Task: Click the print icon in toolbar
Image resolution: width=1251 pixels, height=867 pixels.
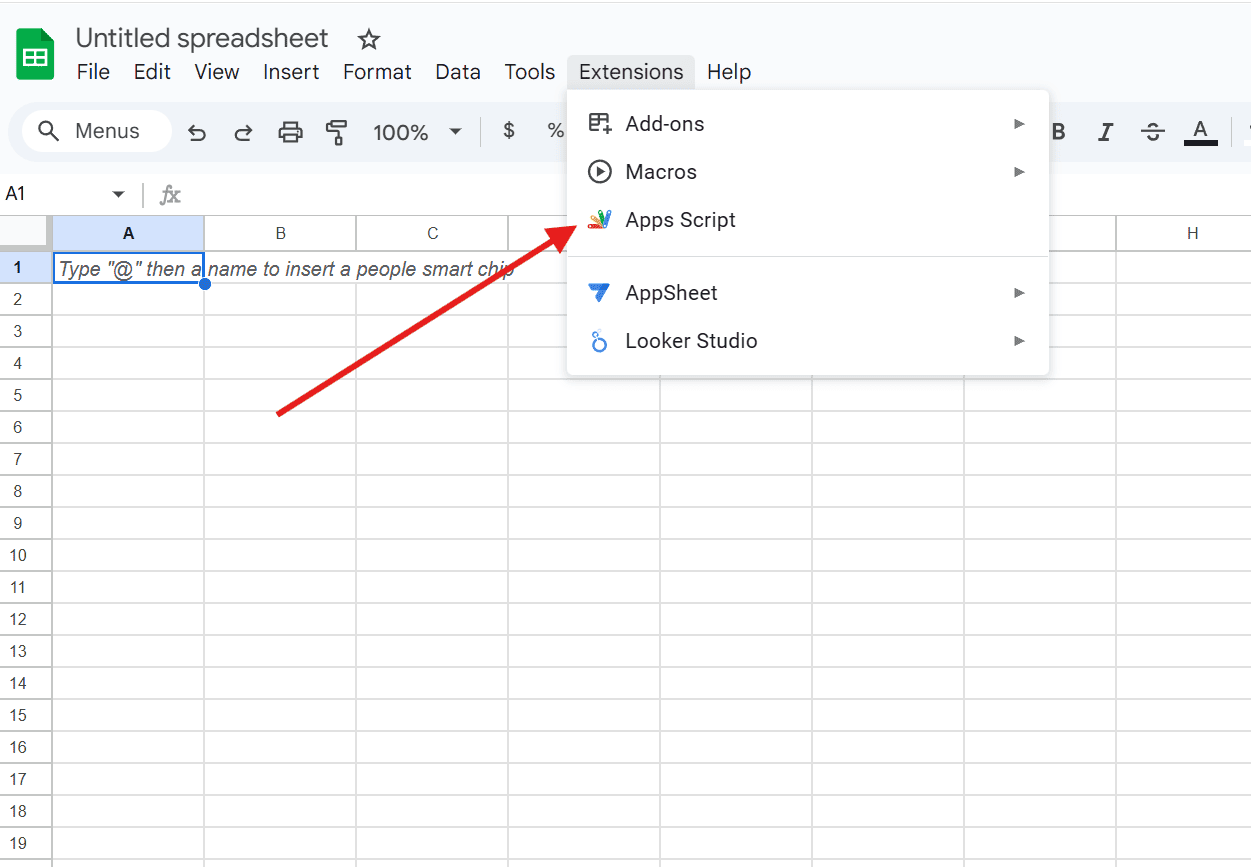Action: [290, 132]
